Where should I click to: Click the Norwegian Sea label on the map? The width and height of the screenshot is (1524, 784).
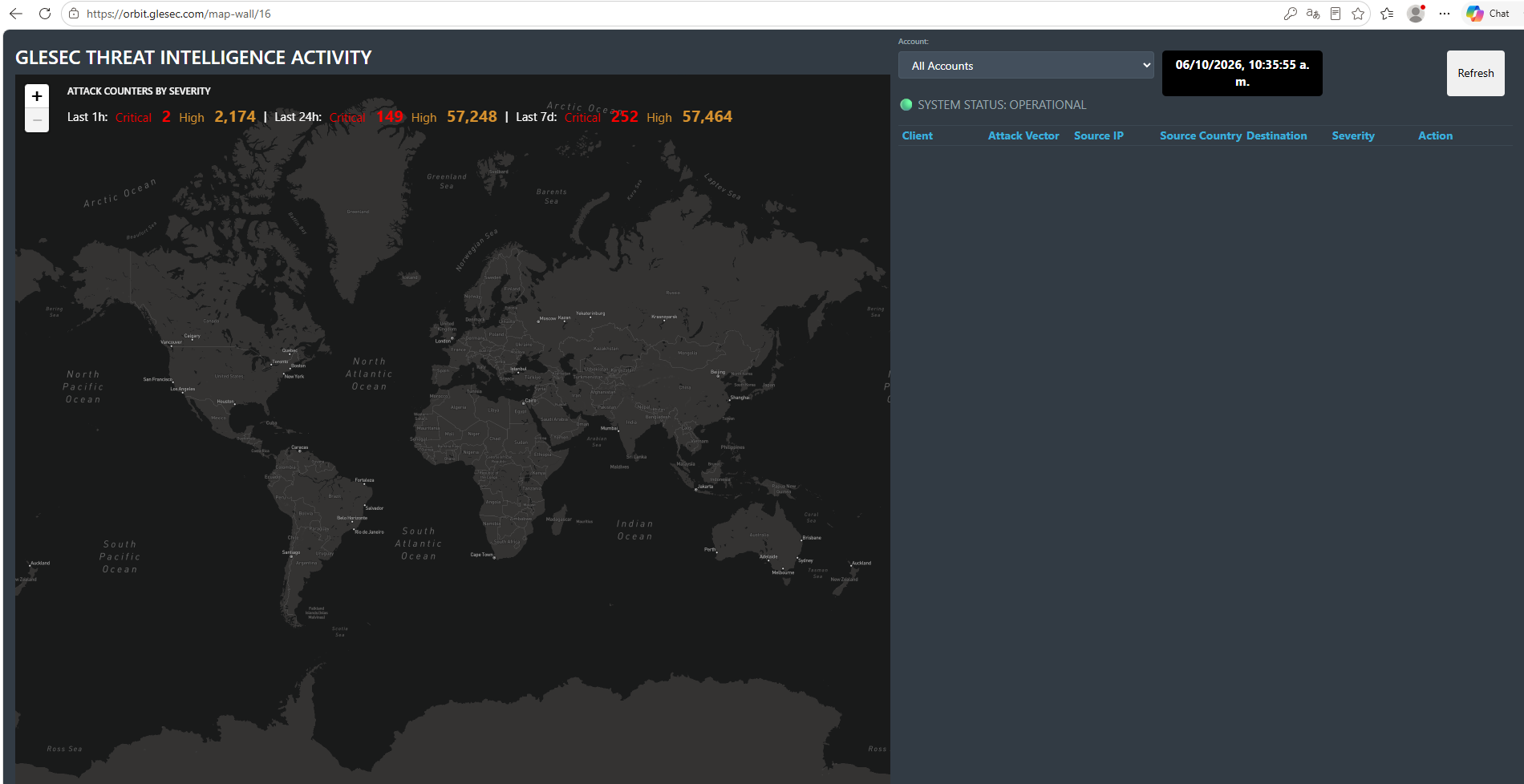tap(477, 250)
